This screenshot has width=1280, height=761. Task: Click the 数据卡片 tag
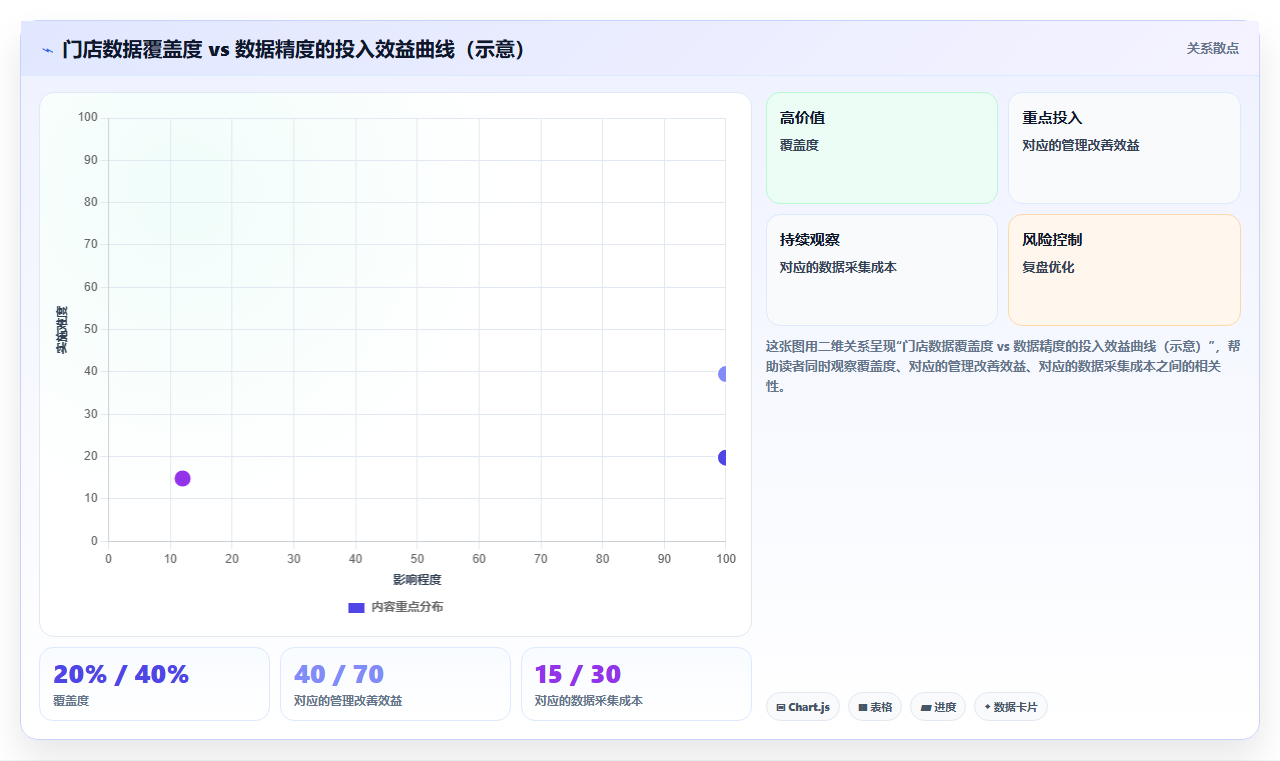pos(1011,707)
